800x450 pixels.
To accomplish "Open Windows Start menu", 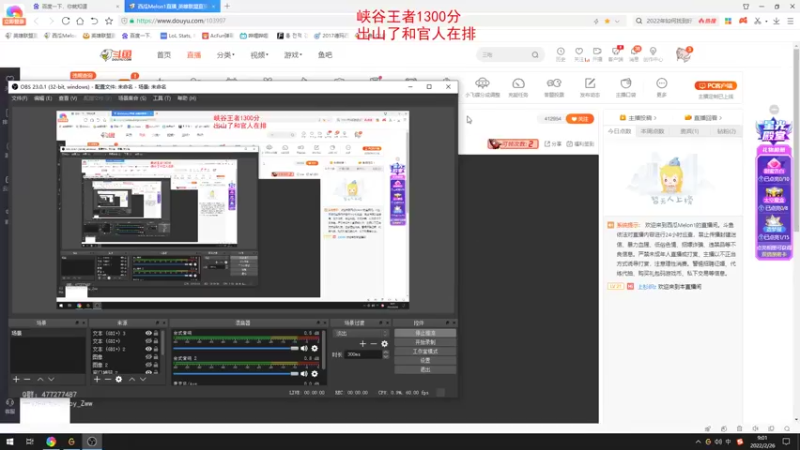I will (10, 441).
